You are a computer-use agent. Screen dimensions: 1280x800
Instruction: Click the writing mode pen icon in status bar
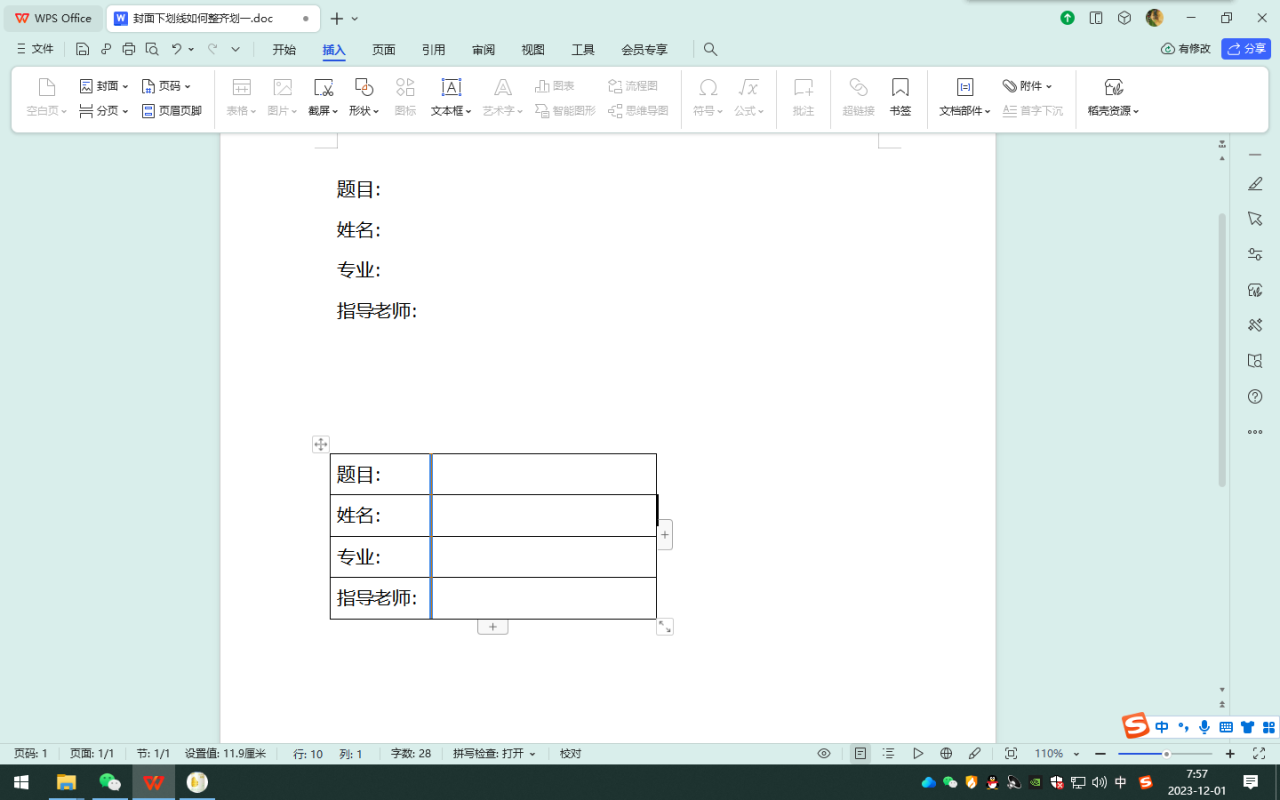click(975, 753)
